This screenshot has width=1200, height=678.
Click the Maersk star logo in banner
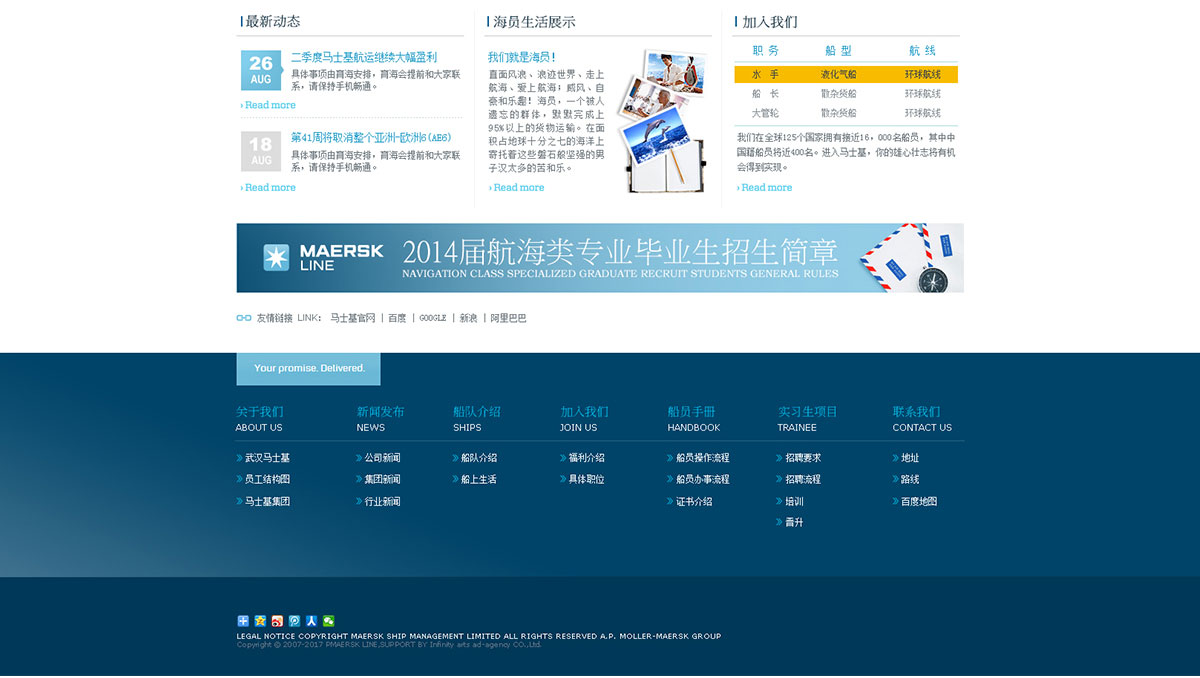(x=276, y=258)
